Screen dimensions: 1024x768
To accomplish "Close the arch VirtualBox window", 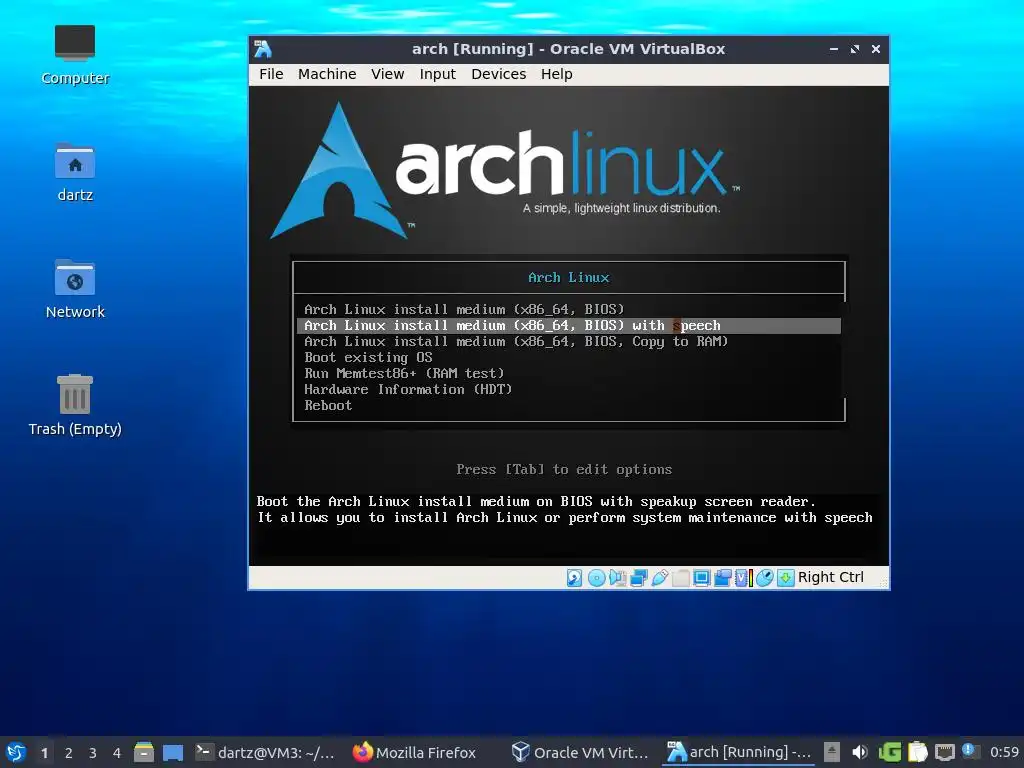I will [876, 49].
